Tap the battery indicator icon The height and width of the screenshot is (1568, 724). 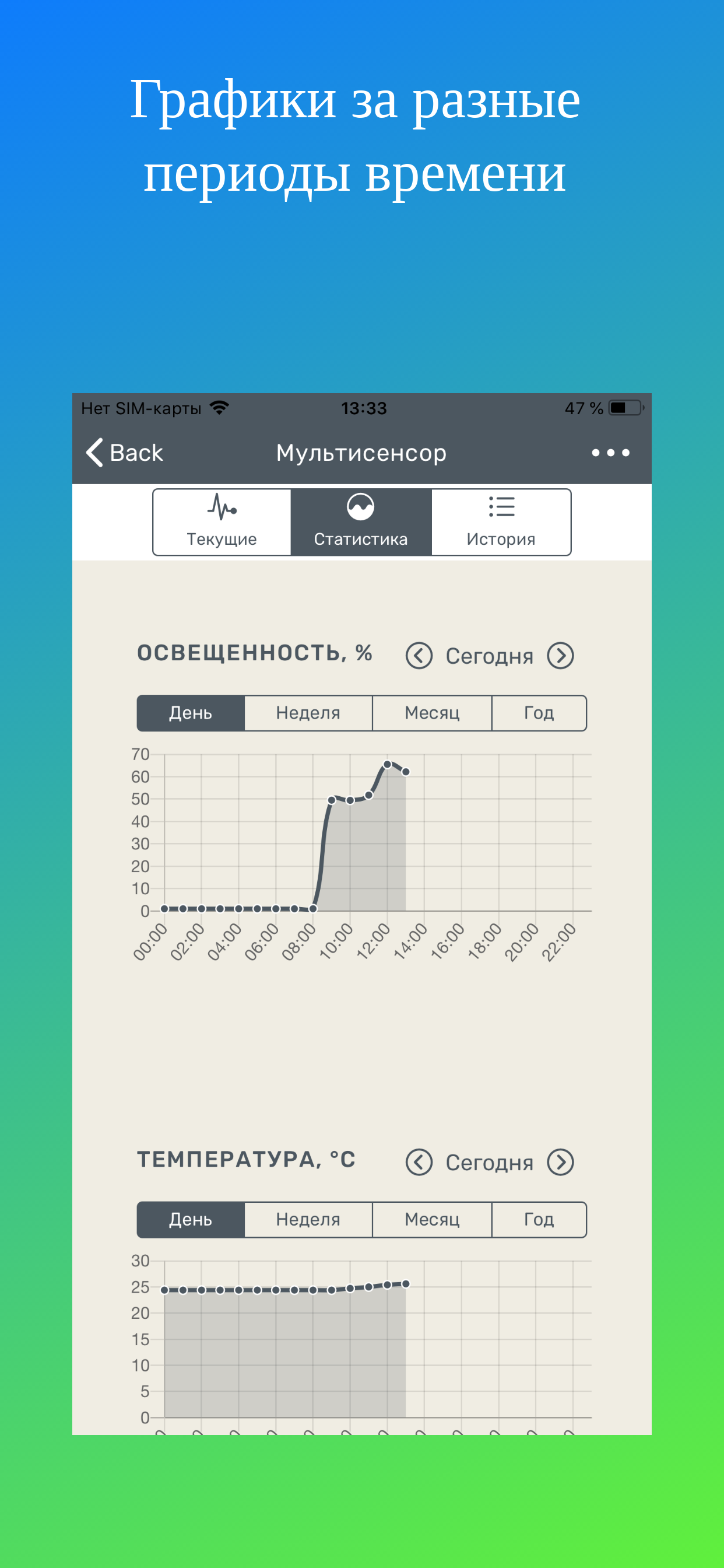(626, 408)
